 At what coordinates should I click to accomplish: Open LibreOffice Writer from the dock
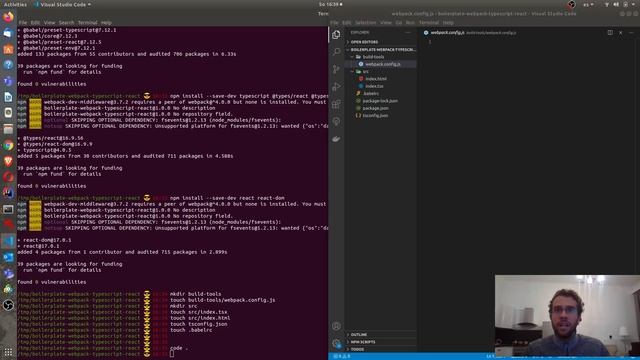8,97
